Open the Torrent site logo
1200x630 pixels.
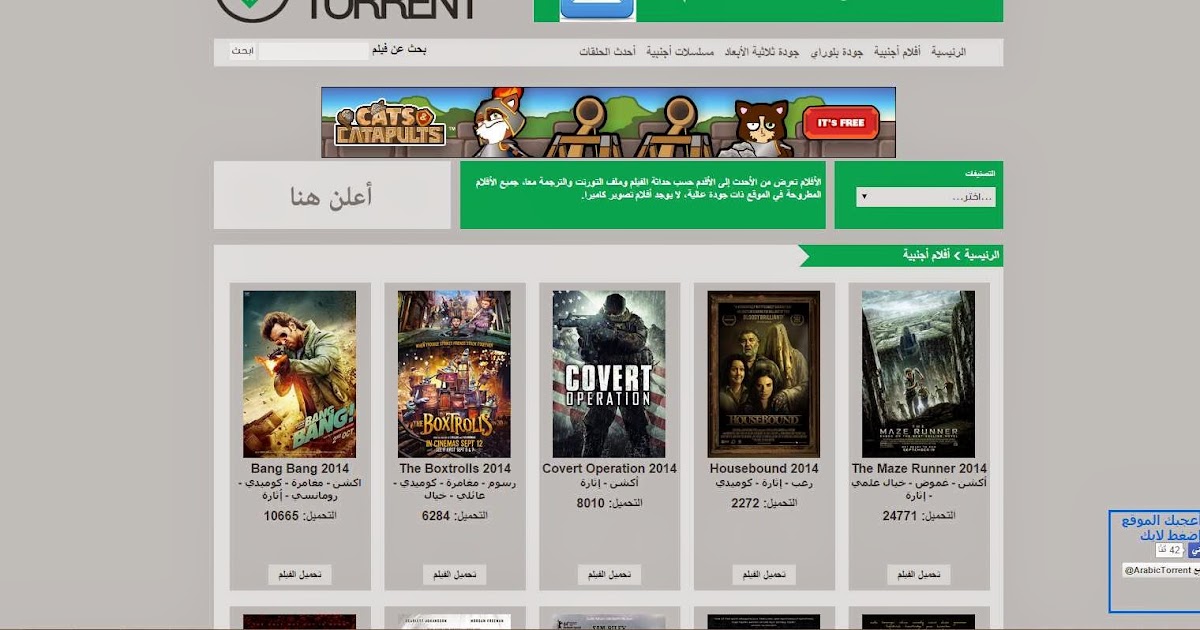click(x=346, y=10)
